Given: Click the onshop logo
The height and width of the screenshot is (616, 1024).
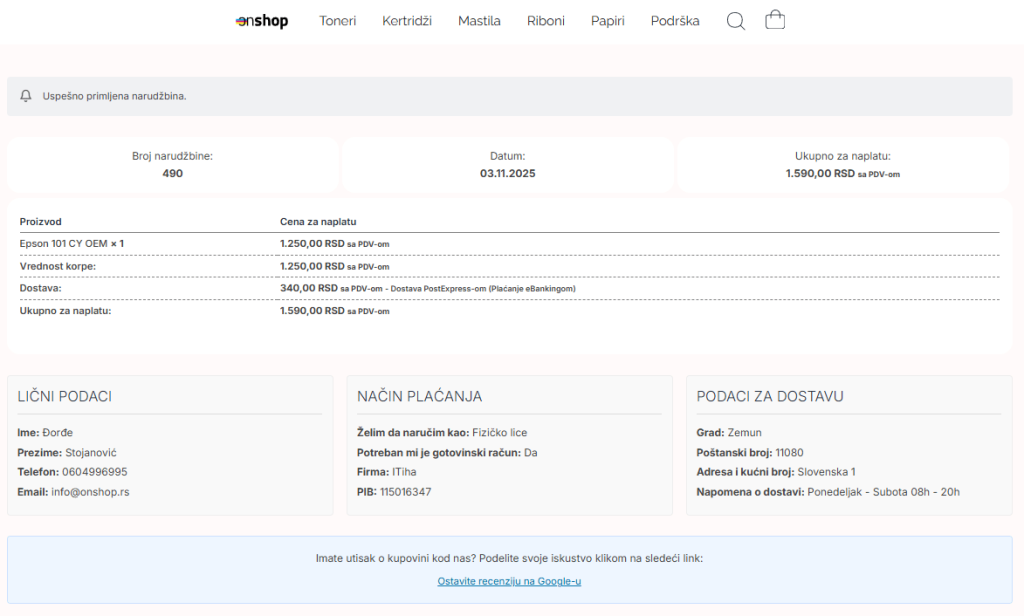Looking at the screenshot, I should [262, 21].
